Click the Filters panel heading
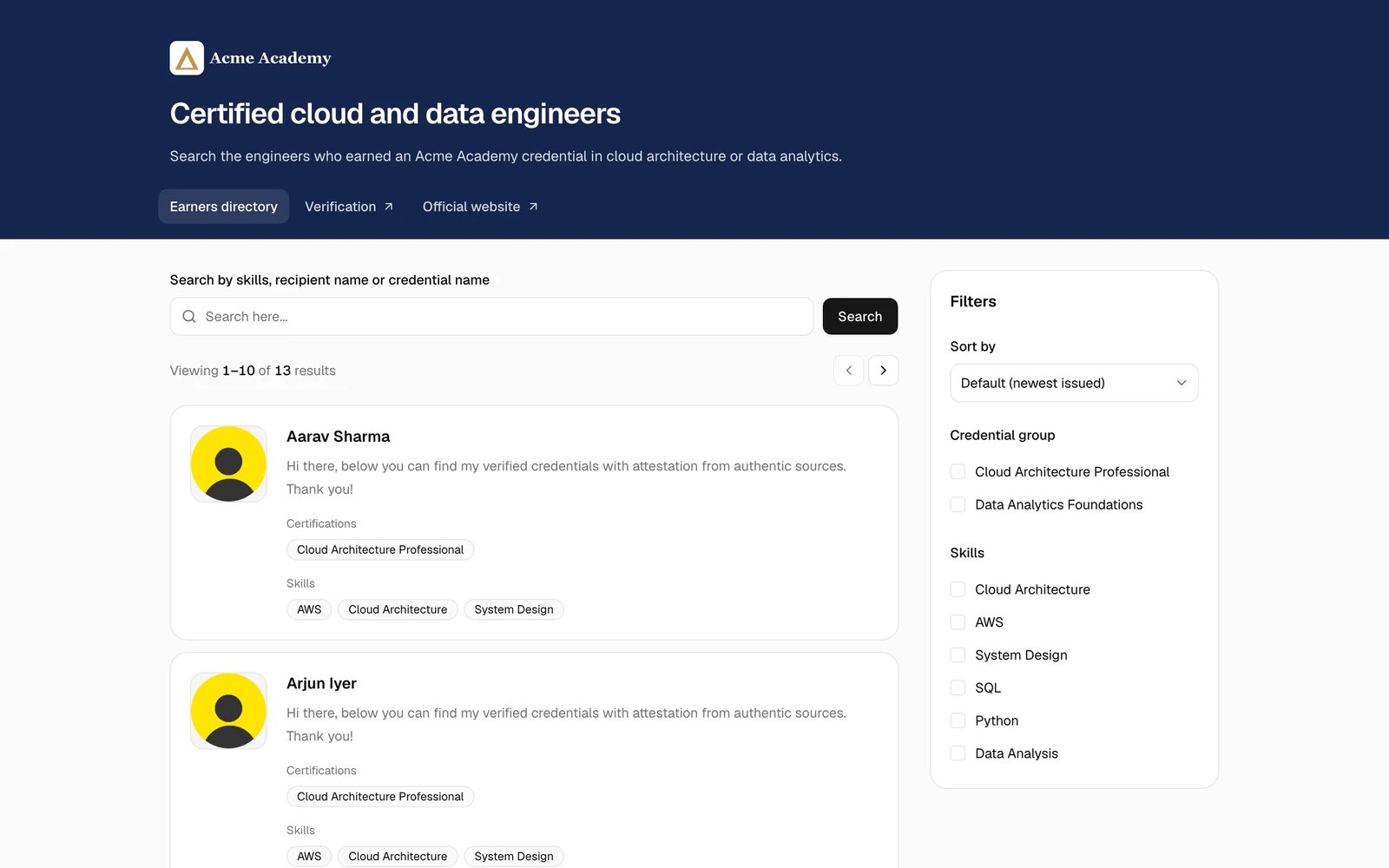The height and width of the screenshot is (868, 1389). (x=973, y=301)
